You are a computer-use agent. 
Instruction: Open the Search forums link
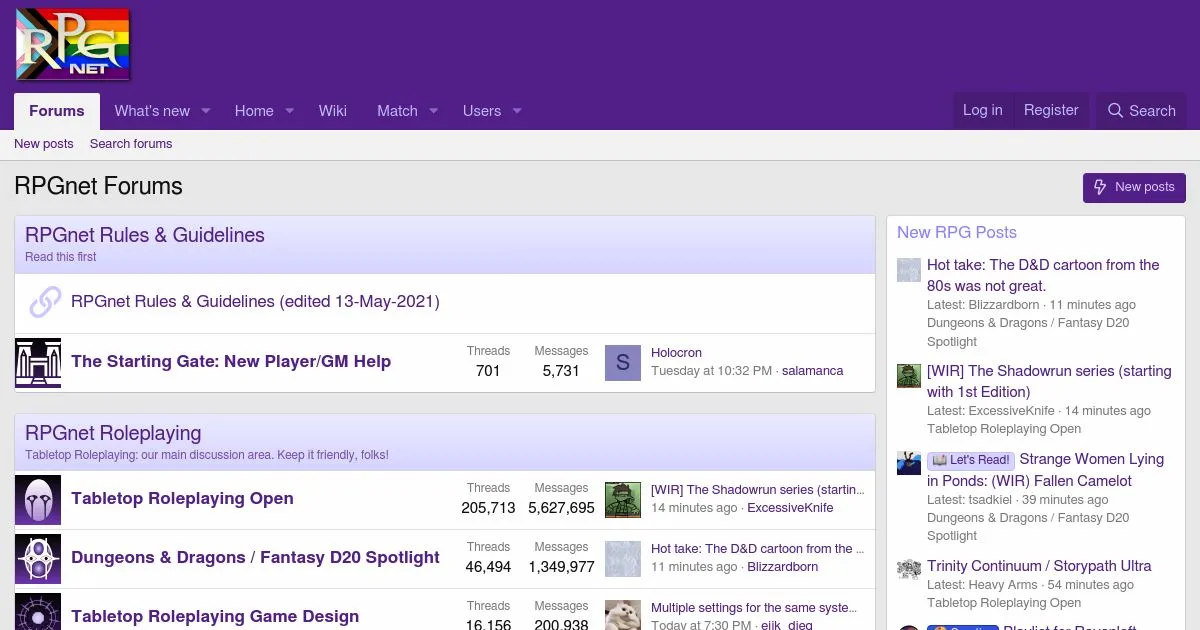[131, 144]
